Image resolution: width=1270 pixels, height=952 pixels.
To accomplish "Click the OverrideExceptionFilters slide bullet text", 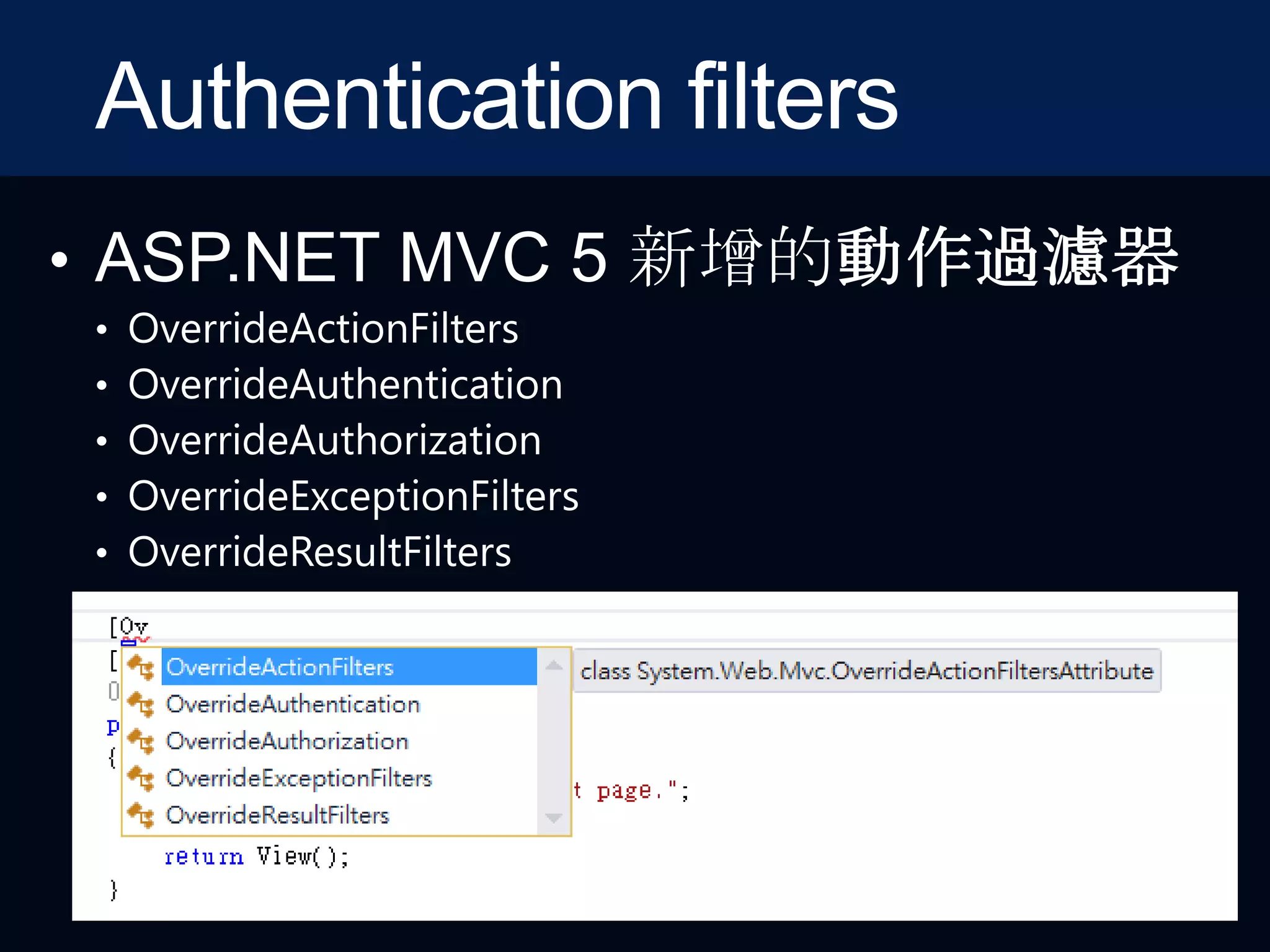I will [353, 496].
